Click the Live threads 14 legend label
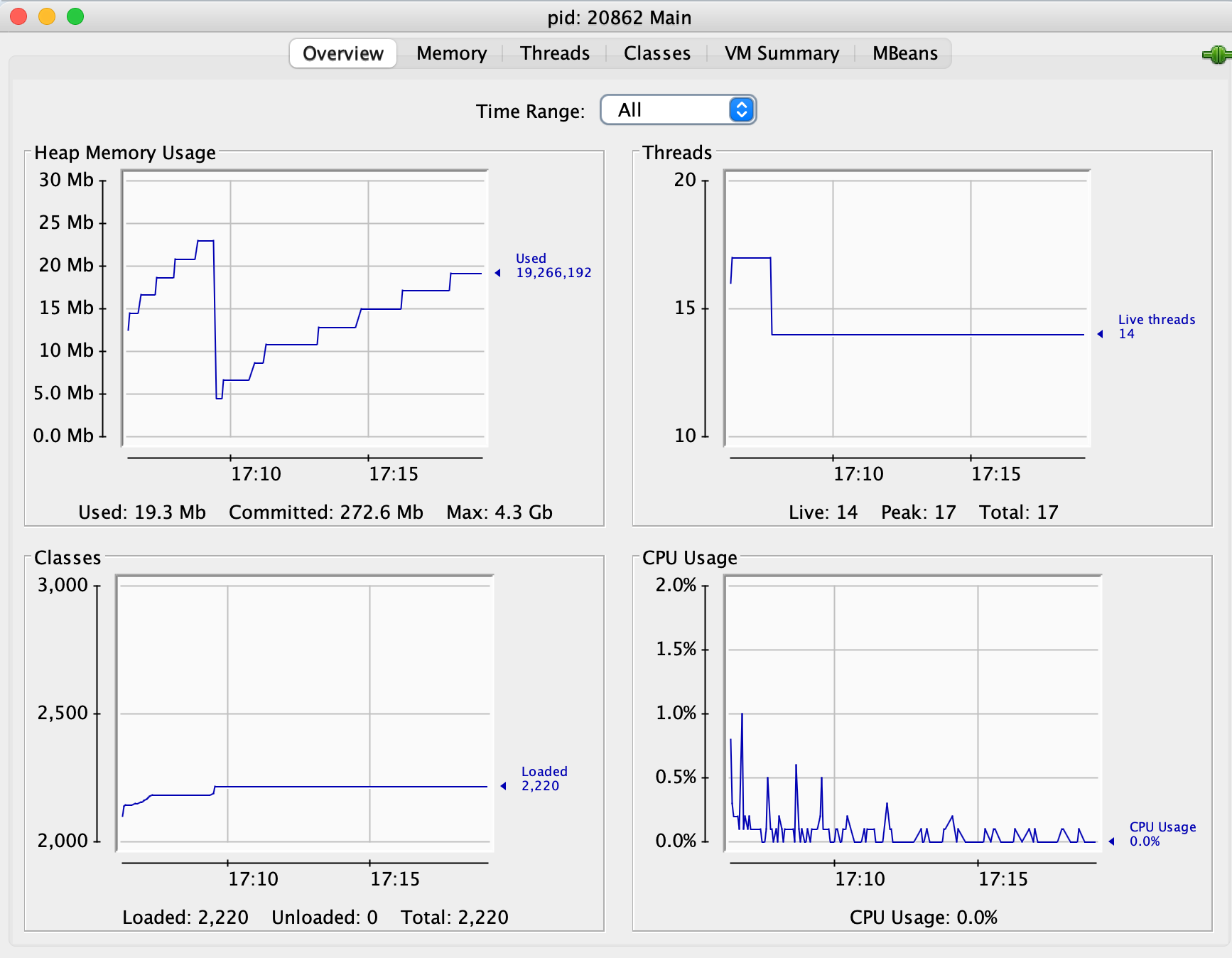1232x958 pixels. coord(1156,327)
